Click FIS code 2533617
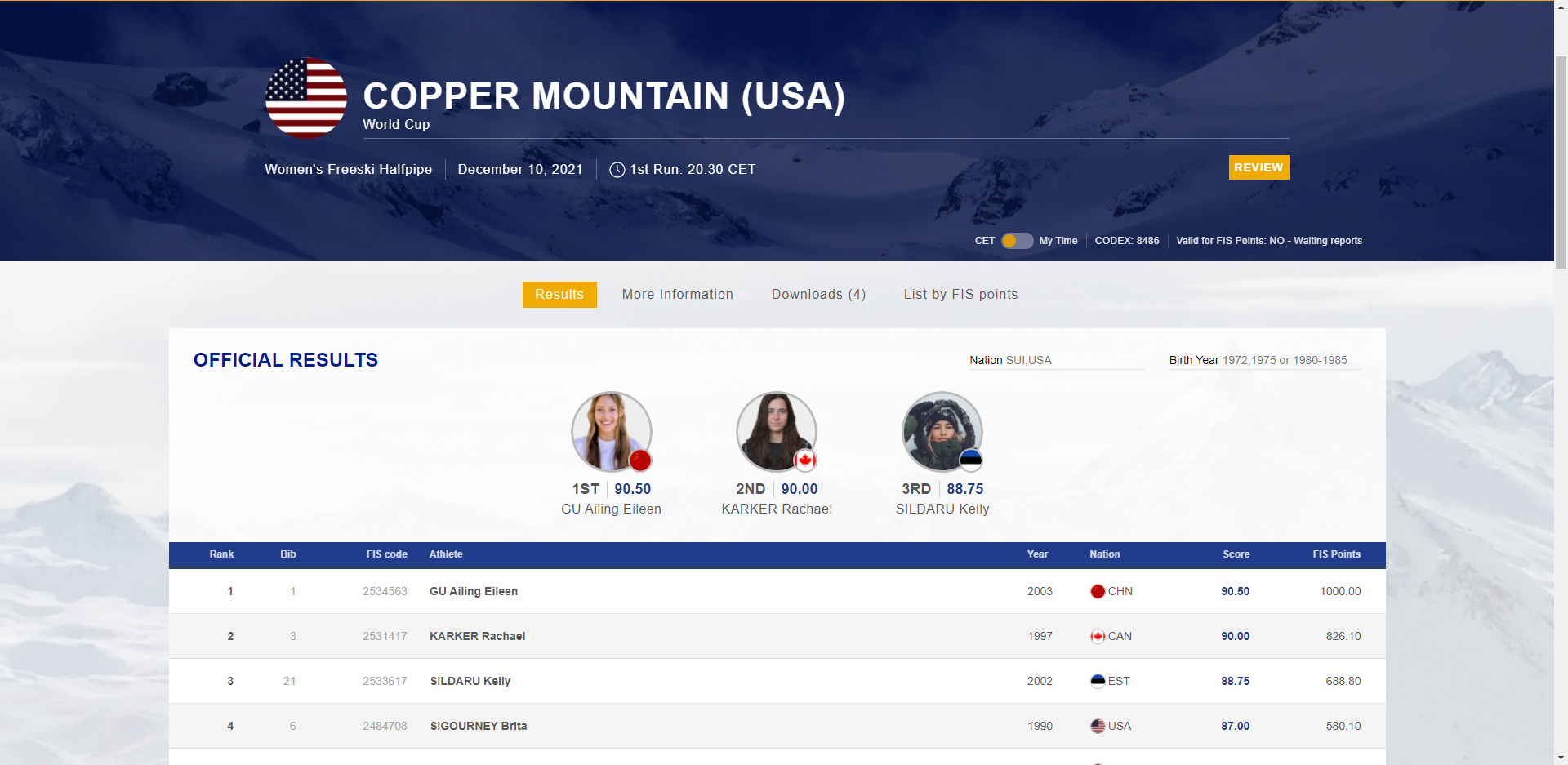This screenshot has width=1568, height=765. (385, 682)
